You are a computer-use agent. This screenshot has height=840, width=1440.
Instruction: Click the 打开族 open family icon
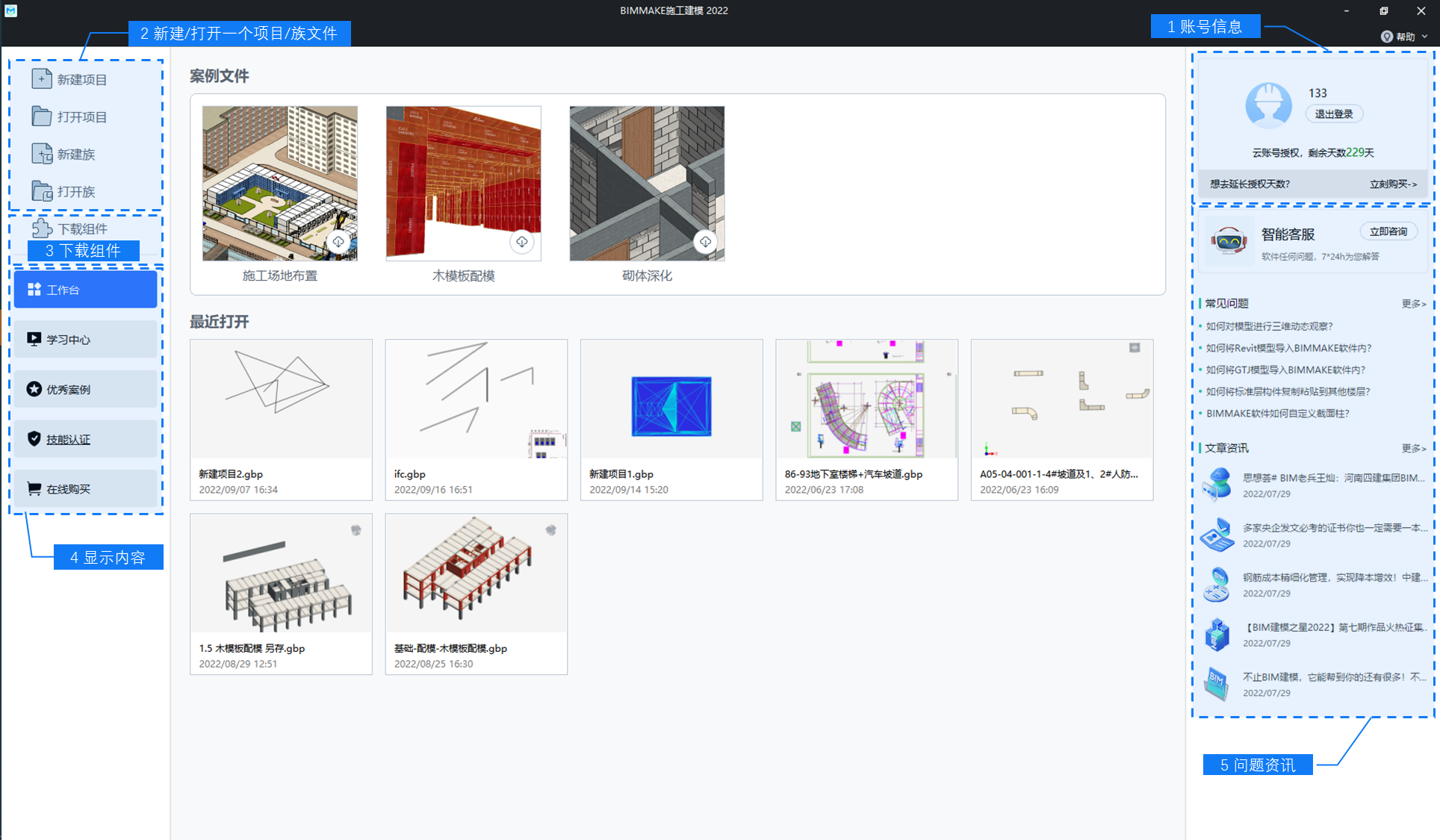pos(42,191)
